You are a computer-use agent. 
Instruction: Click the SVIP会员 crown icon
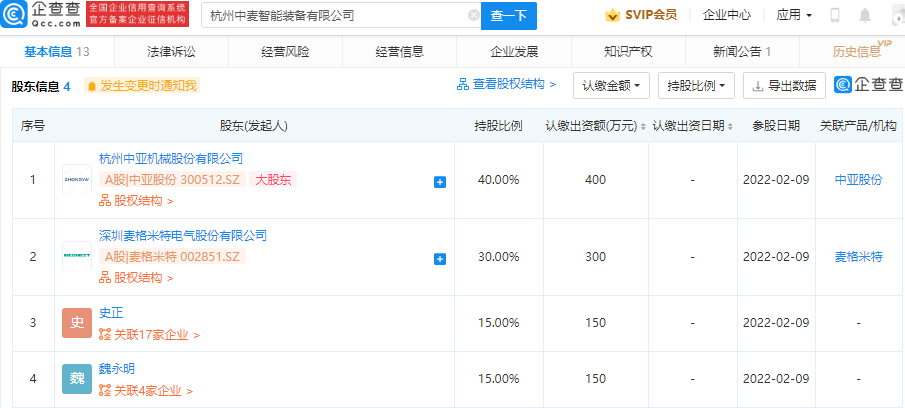click(x=612, y=16)
